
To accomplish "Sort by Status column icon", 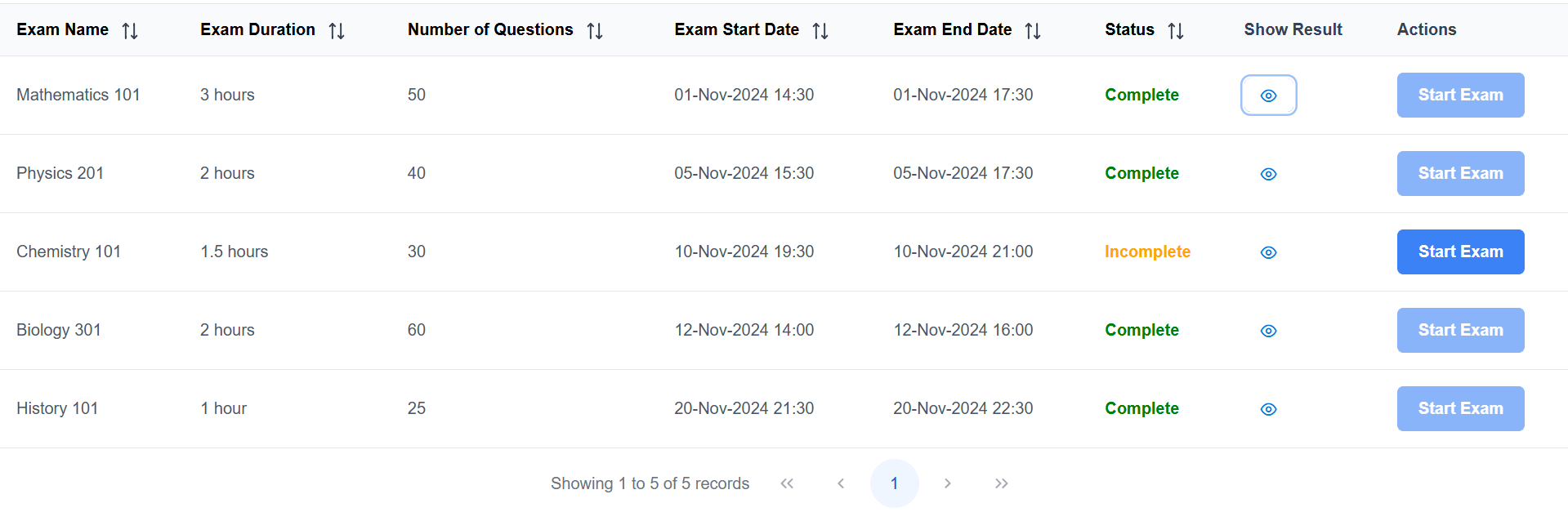I will [x=1176, y=31].
